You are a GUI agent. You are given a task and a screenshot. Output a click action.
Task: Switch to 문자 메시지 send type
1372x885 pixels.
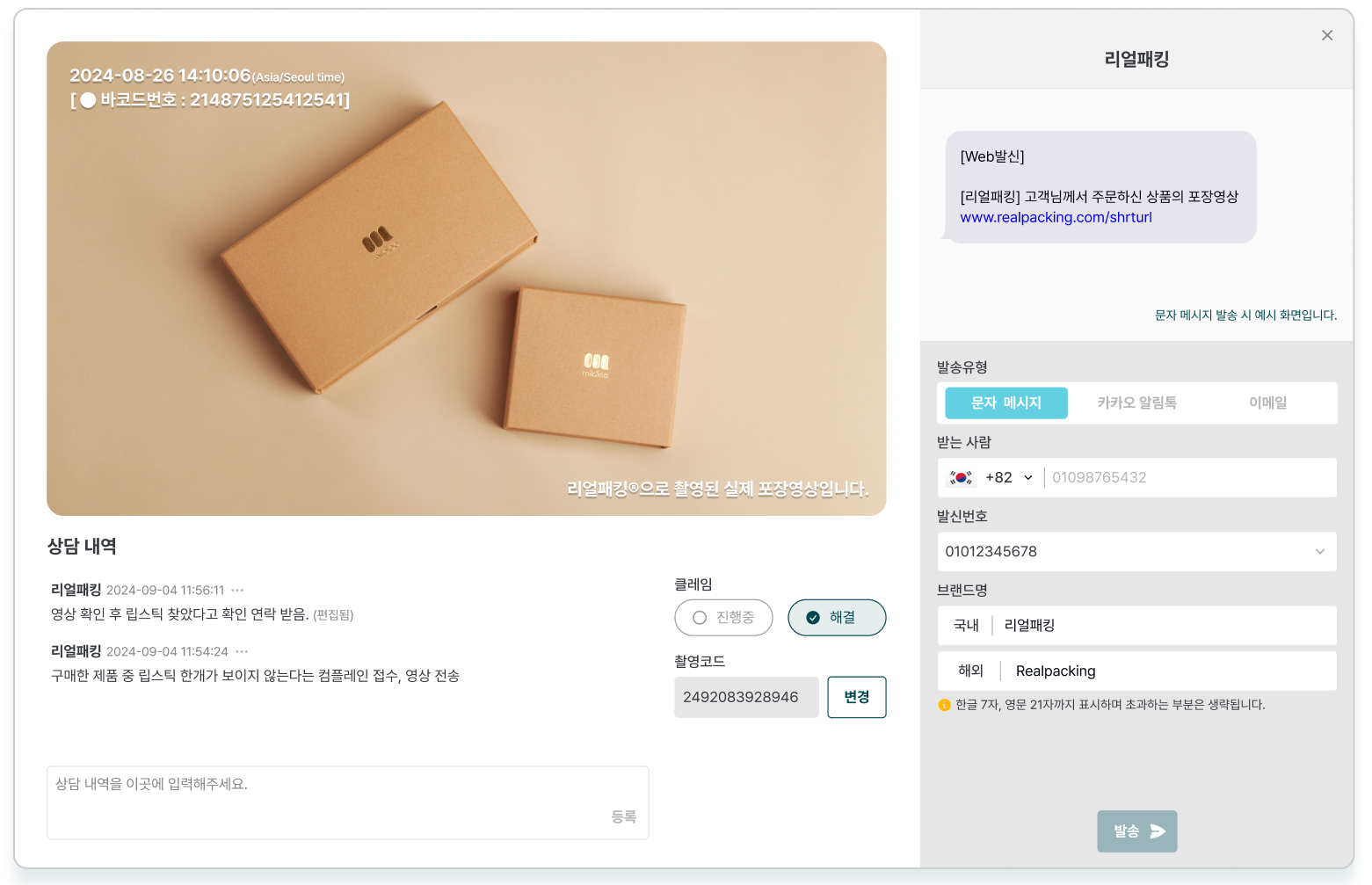click(1005, 403)
